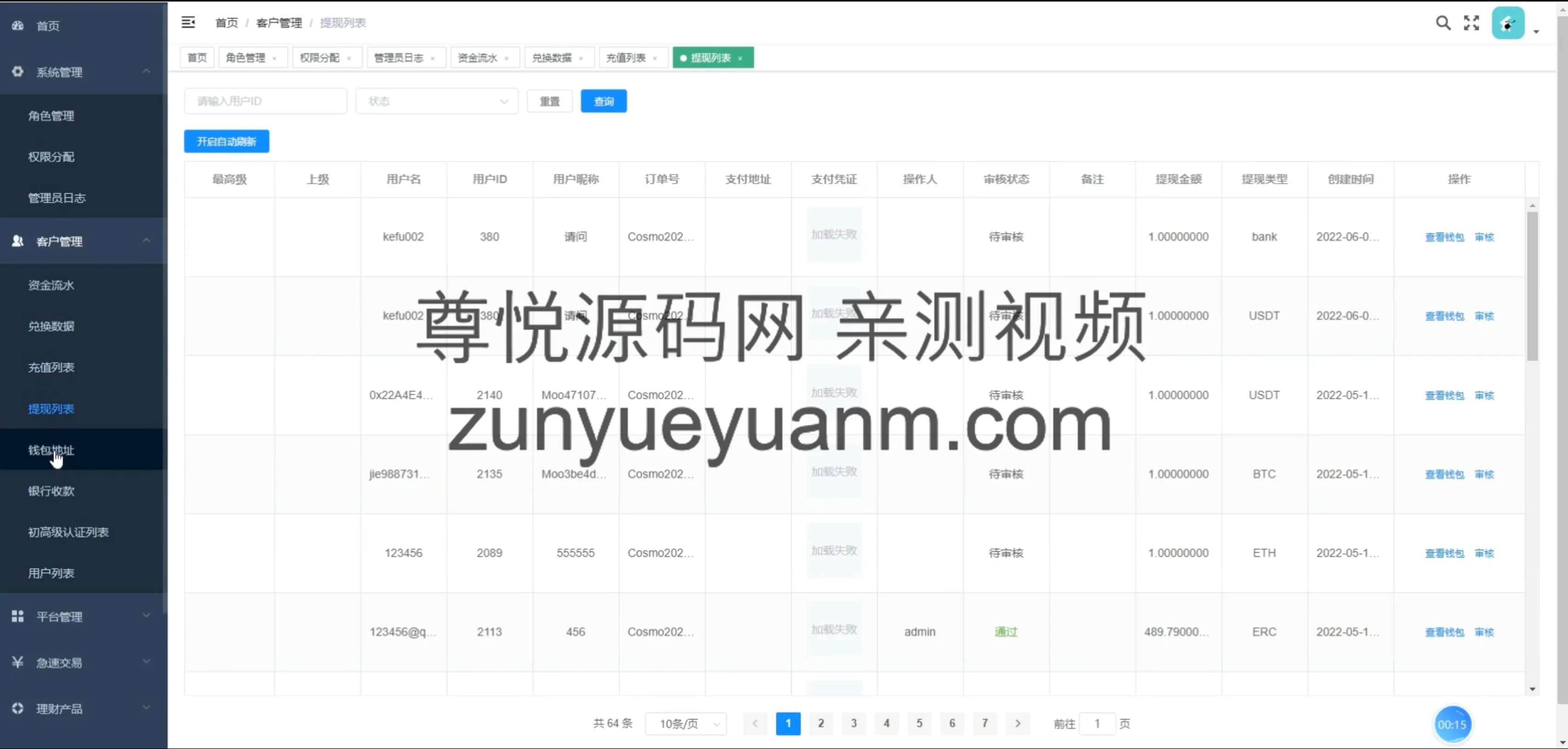Close the 角色管理 tab

pos(274,58)
